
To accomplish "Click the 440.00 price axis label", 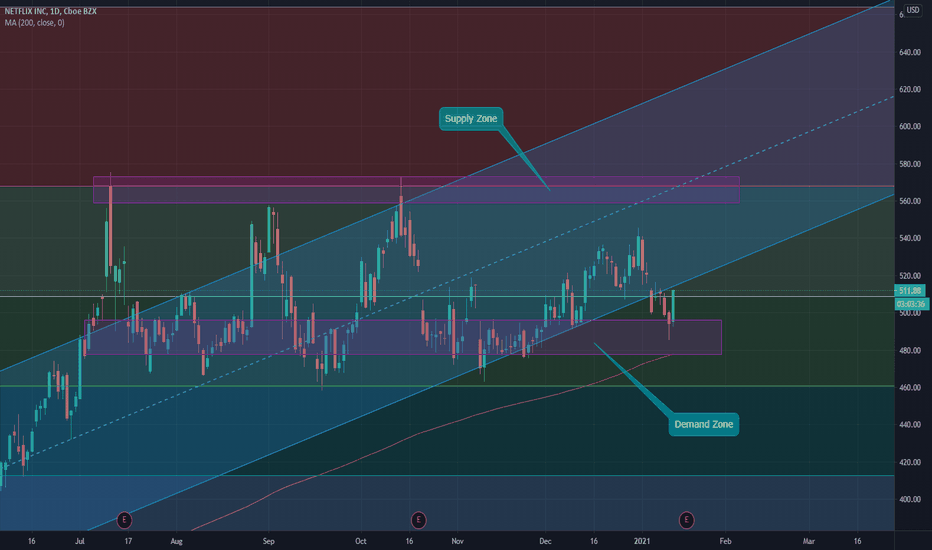I will coord(910,425).
